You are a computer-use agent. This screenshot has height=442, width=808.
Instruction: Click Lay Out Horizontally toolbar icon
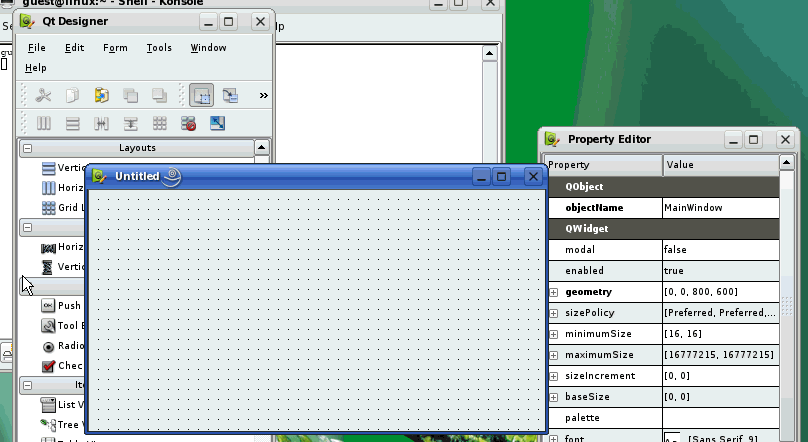43,123
